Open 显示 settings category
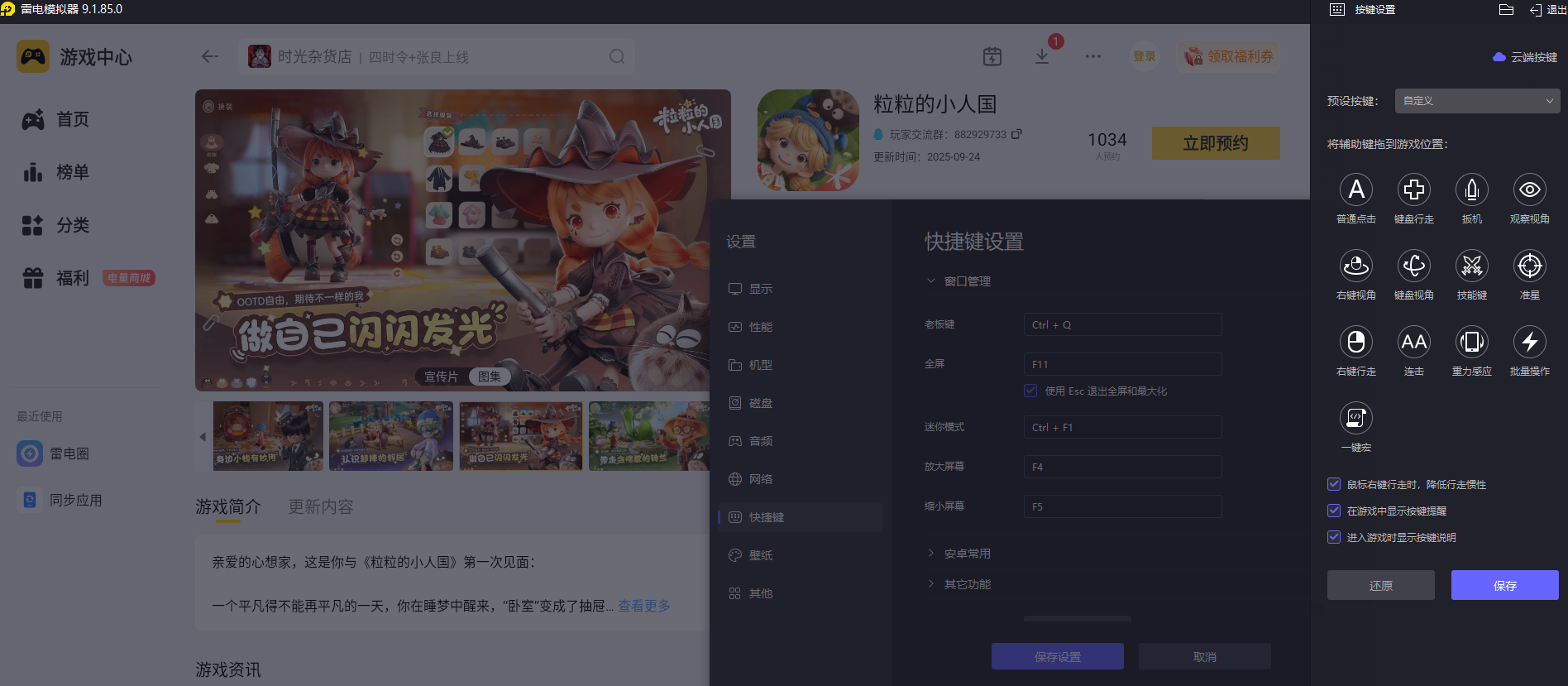This screenshot has height=686, width=1568. point(801,289)
